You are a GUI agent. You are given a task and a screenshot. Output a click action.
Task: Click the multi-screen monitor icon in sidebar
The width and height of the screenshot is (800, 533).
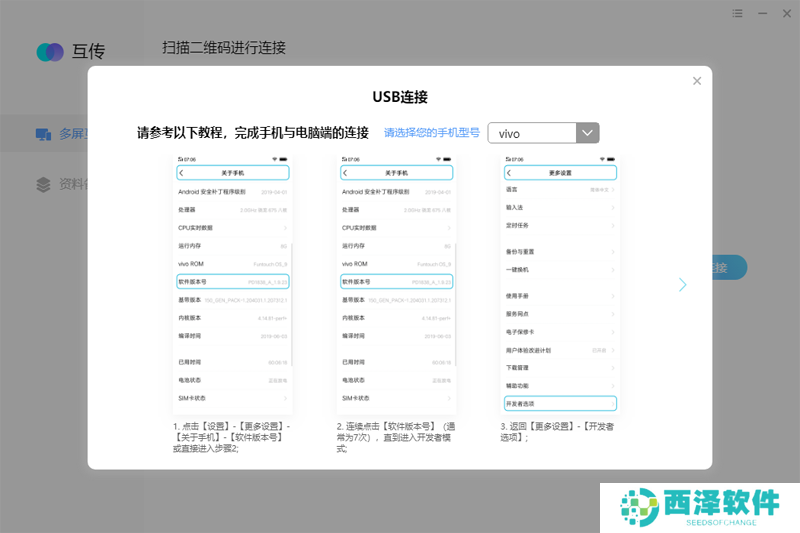coord(43,134)
